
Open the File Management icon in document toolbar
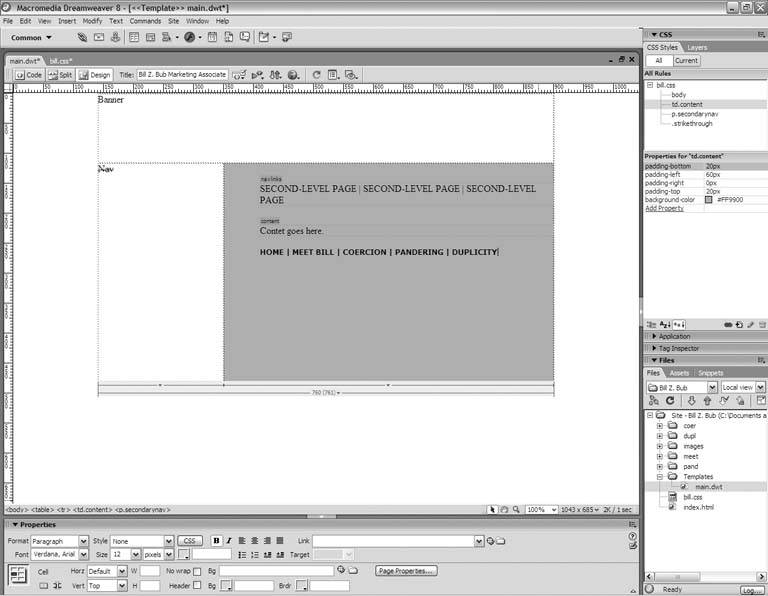pos(275,75)
